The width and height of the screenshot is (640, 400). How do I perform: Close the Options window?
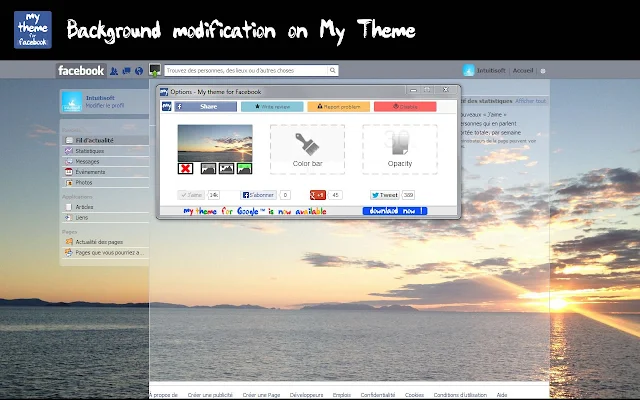pos(446,90)
